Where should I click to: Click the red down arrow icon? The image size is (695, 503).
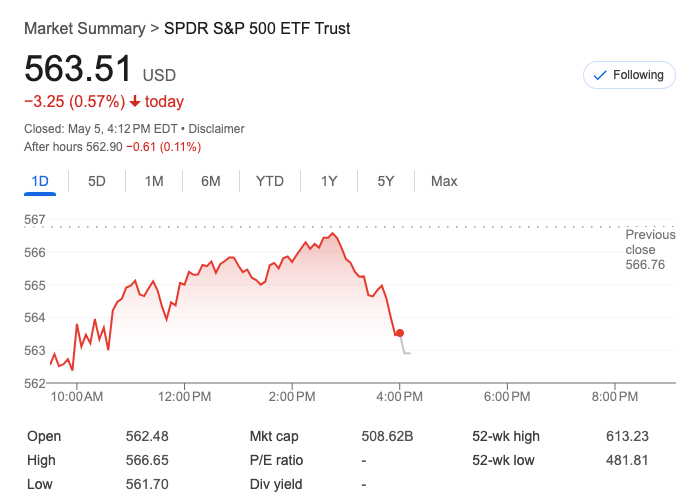(135, 102)
